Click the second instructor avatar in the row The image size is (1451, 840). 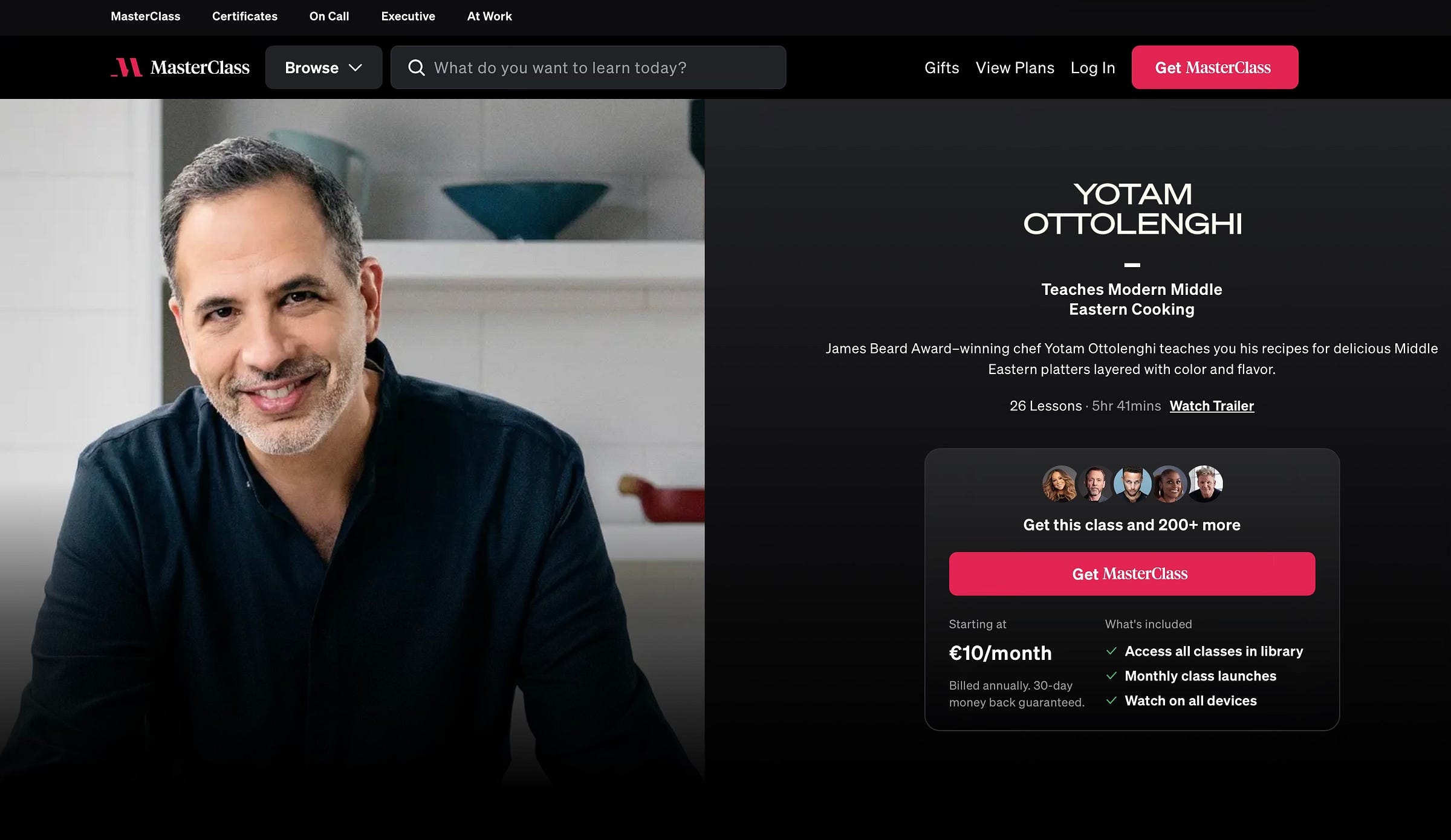point(1096,483)
